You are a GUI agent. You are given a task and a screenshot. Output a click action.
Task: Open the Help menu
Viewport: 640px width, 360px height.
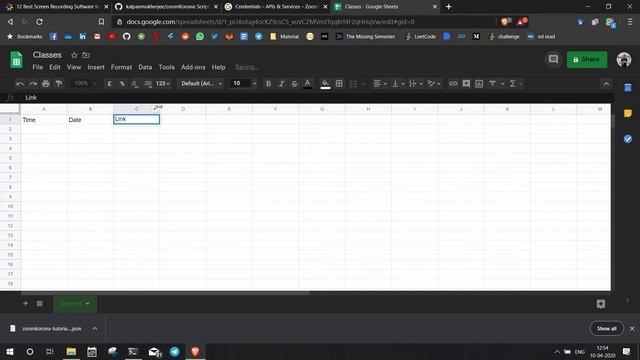coord(218,67)
